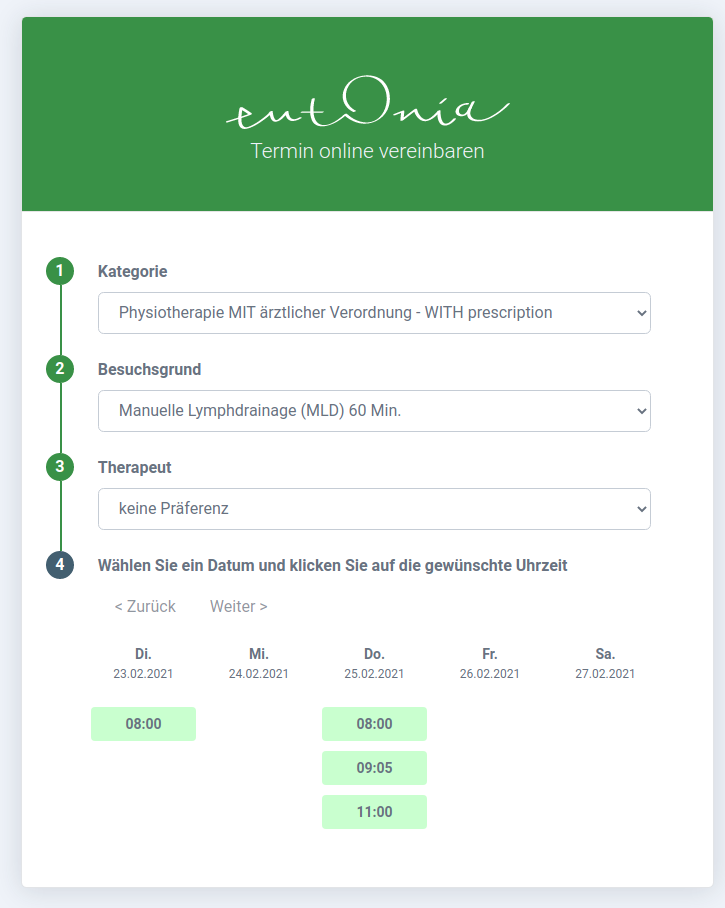
Task: Click the eutOnia logo in header
Action: tap(367, 112)
